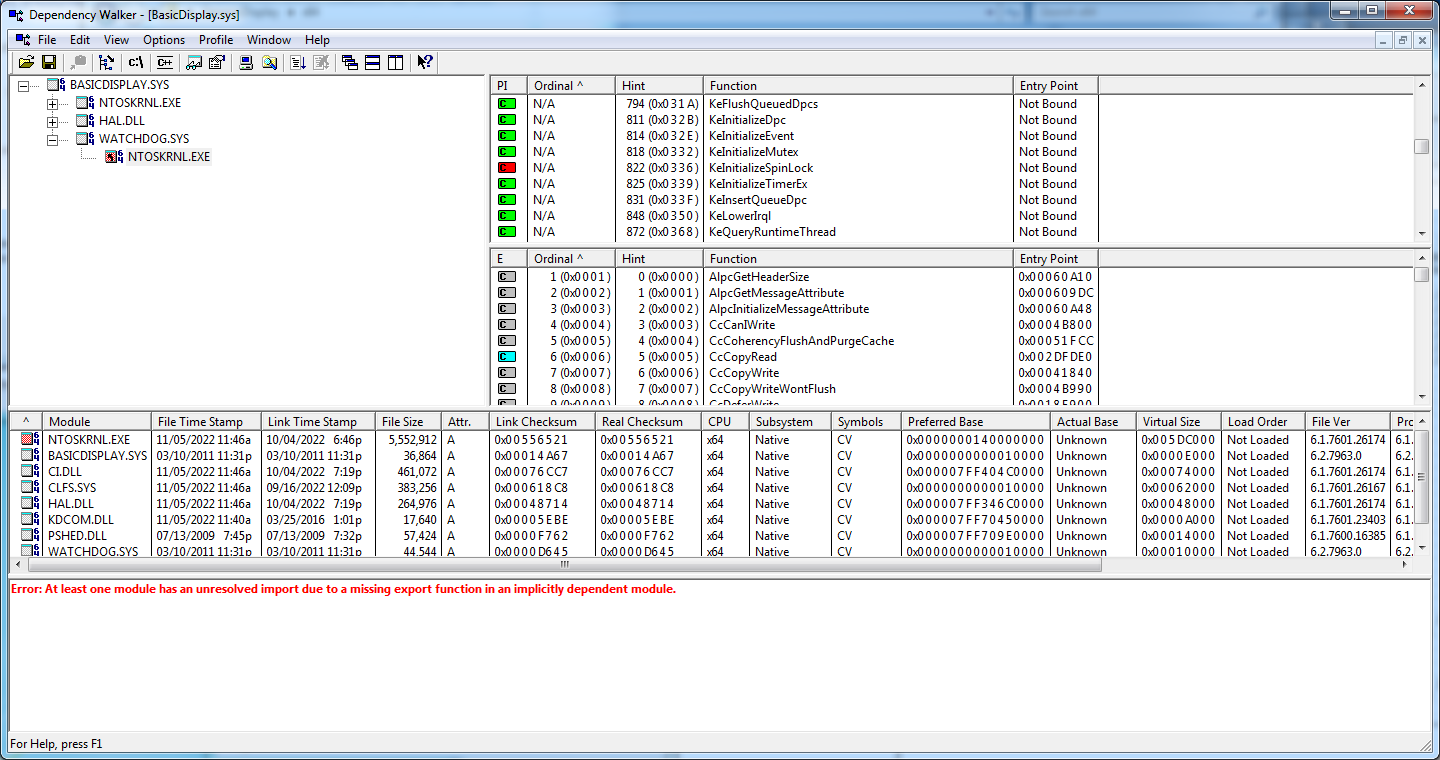Open the View menu

pyautogui.click(x=117, y=40)
